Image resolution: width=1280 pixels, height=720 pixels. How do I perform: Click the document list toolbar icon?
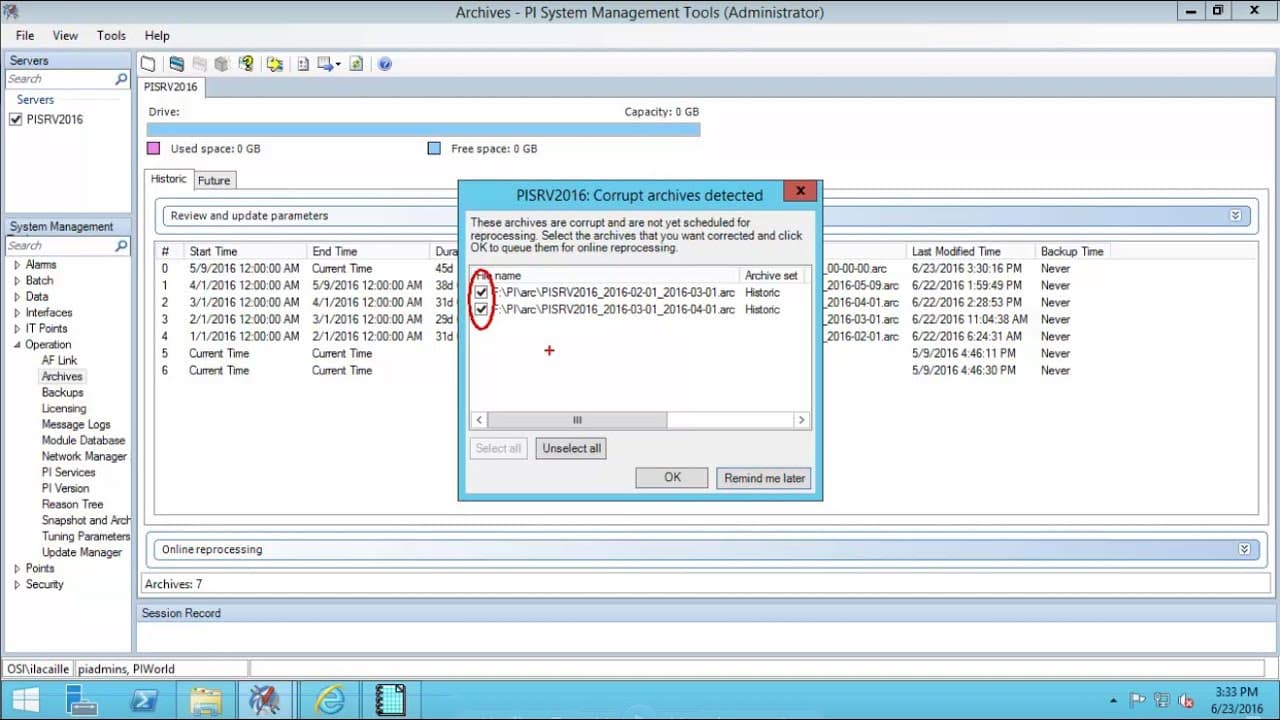[x=303, y=64]
